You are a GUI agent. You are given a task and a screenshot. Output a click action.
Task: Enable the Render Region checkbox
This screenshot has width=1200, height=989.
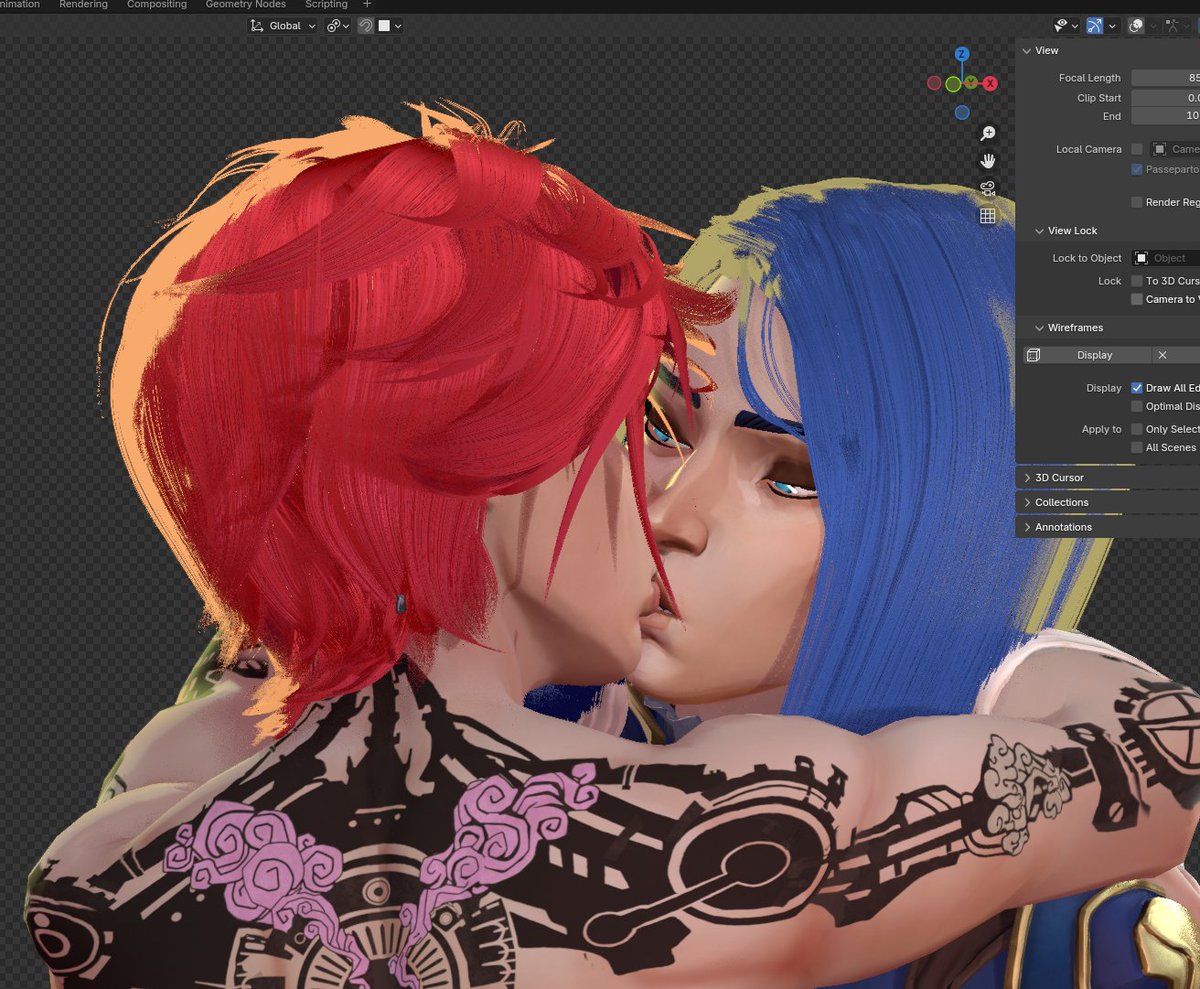click(1137, 202)
